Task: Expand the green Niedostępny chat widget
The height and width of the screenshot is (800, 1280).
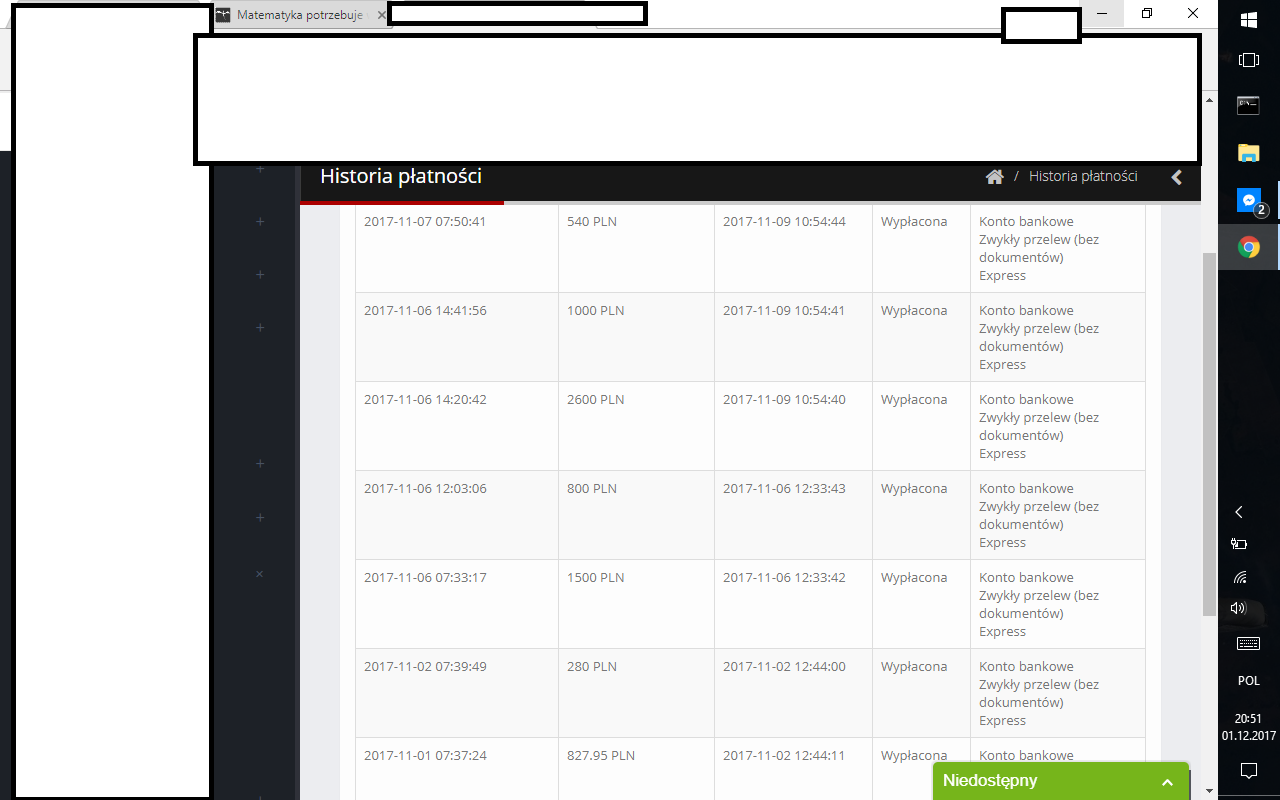Action: pos(1060,781)
